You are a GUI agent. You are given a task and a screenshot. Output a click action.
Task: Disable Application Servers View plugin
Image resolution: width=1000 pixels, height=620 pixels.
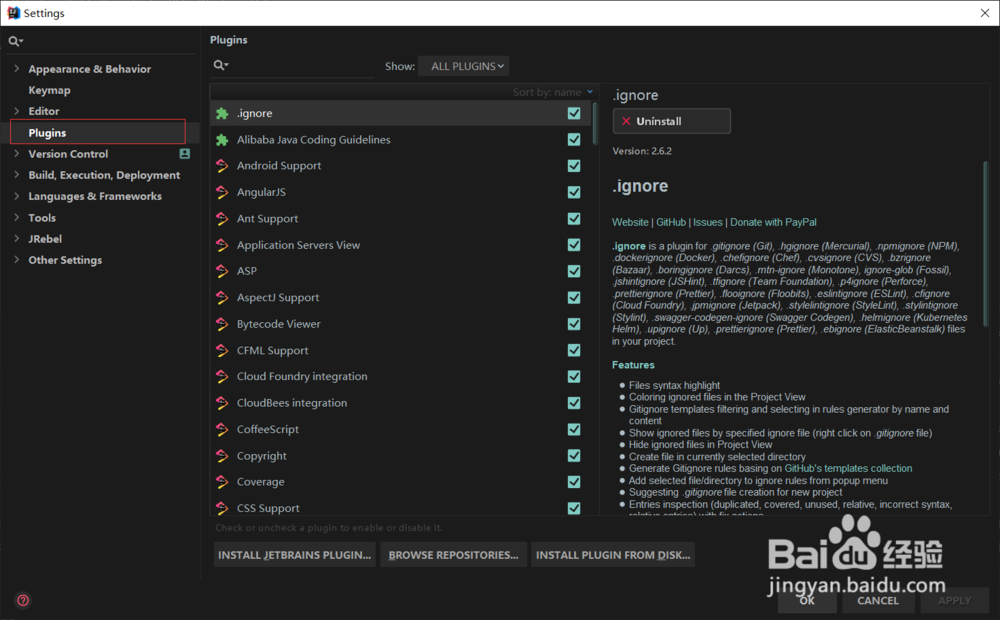click(574, 245)
